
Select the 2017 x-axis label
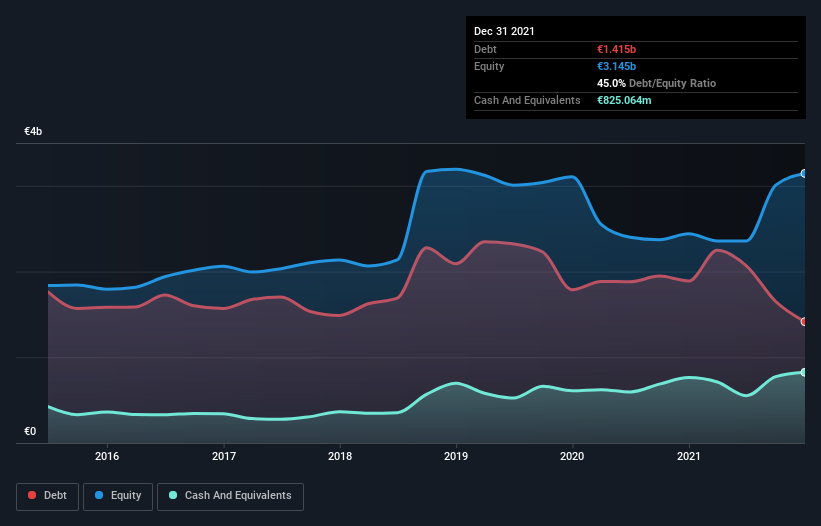point(224,456)
